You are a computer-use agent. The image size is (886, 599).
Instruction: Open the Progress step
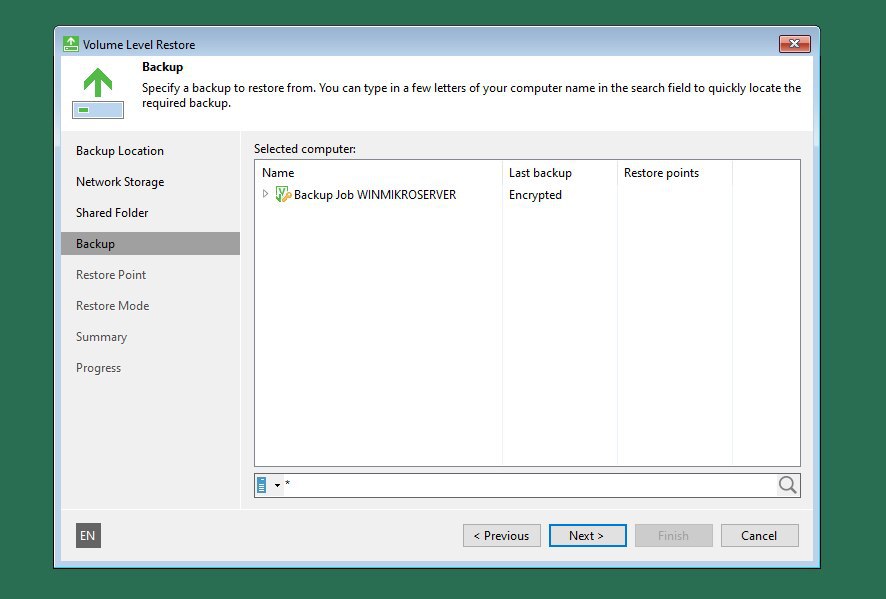tap(98, 368)
